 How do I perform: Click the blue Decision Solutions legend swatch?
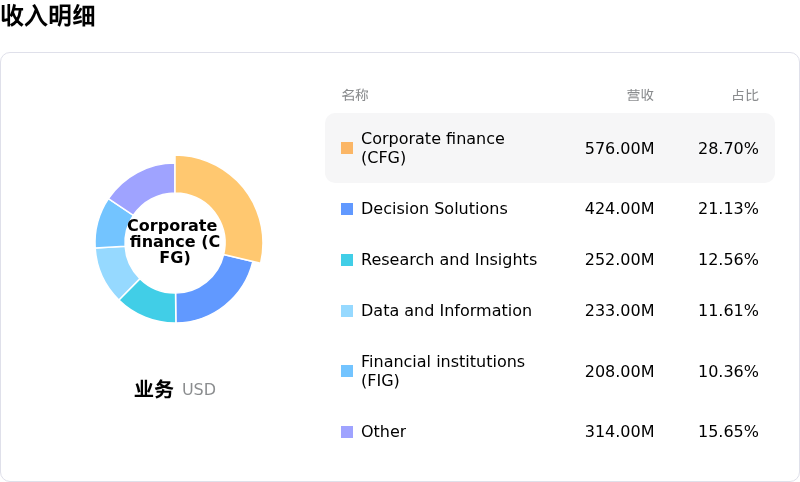coord(347,209)
